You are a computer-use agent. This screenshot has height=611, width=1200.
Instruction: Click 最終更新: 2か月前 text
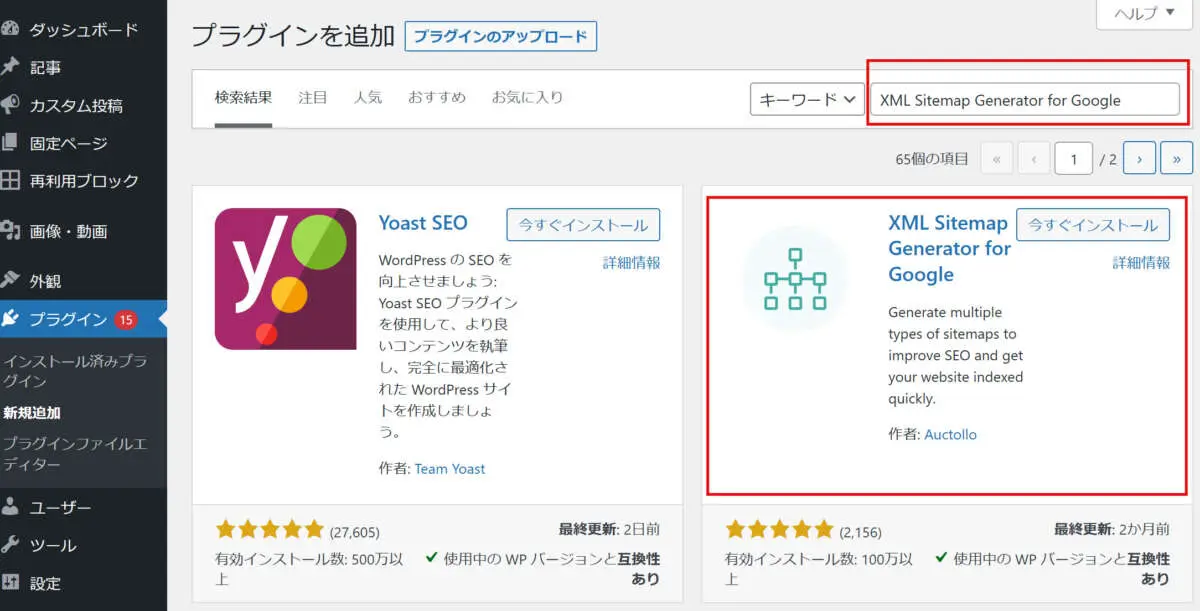(1112, 529)
